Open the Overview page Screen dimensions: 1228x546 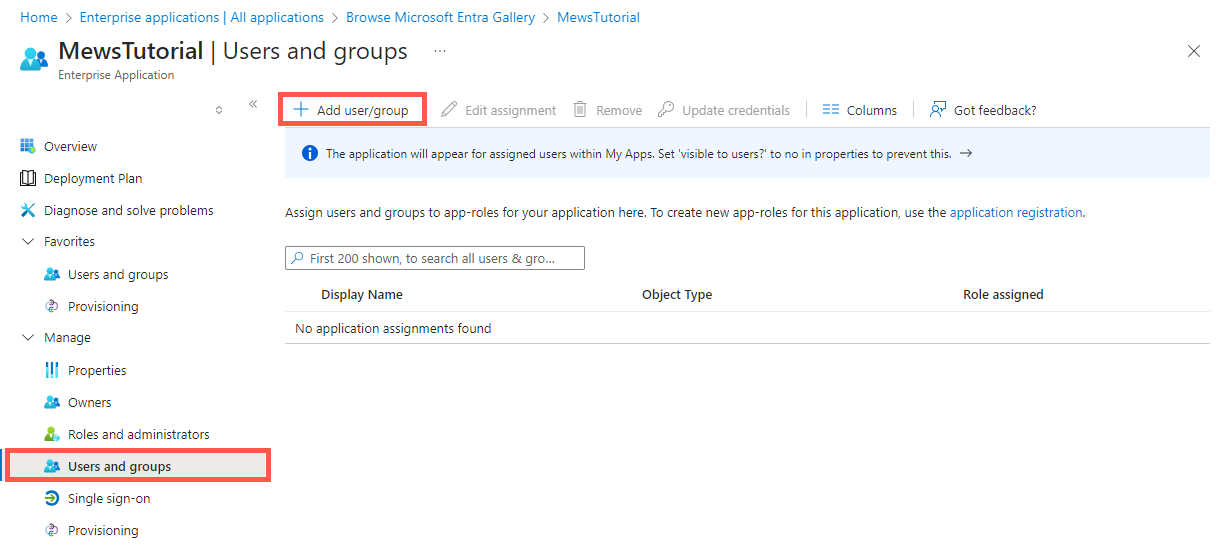click(70, 146)
